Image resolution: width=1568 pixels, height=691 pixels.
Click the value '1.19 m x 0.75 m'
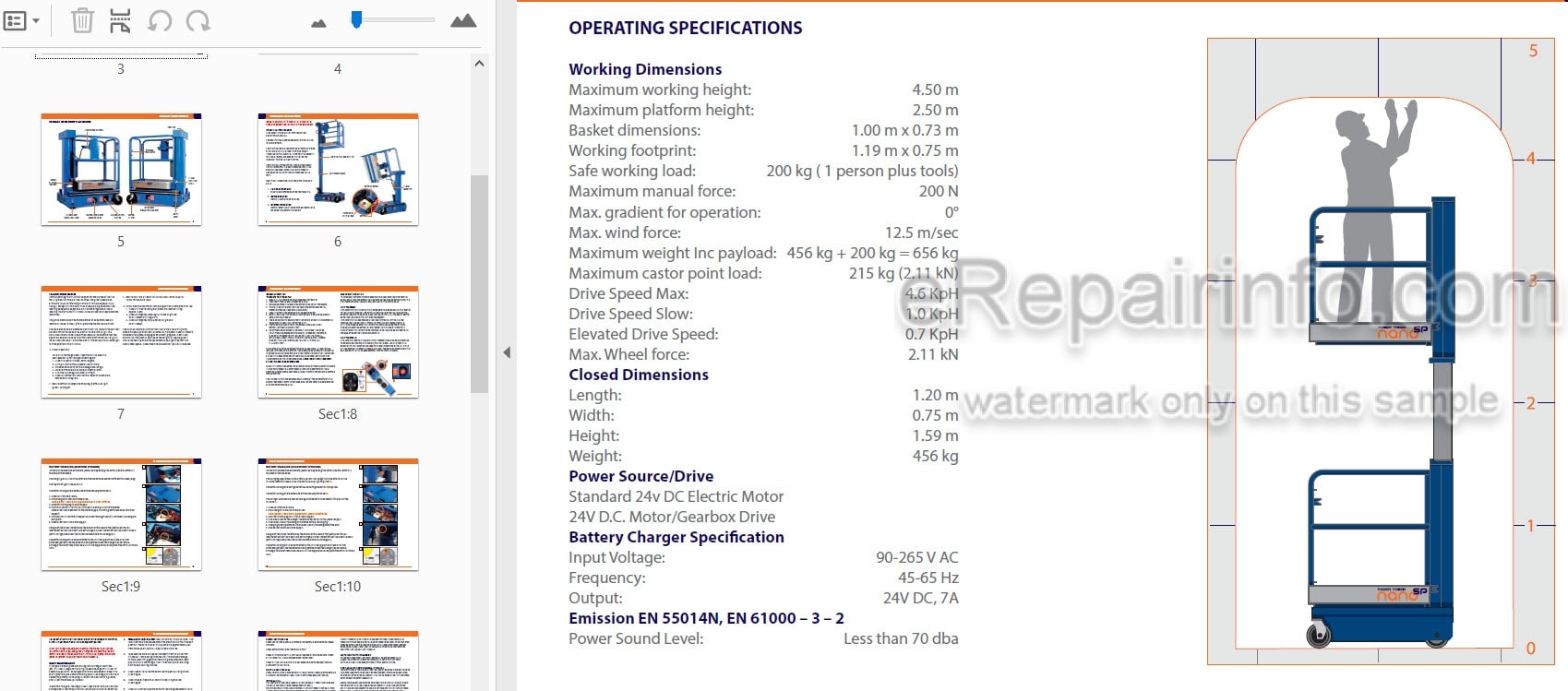point(904,150)
